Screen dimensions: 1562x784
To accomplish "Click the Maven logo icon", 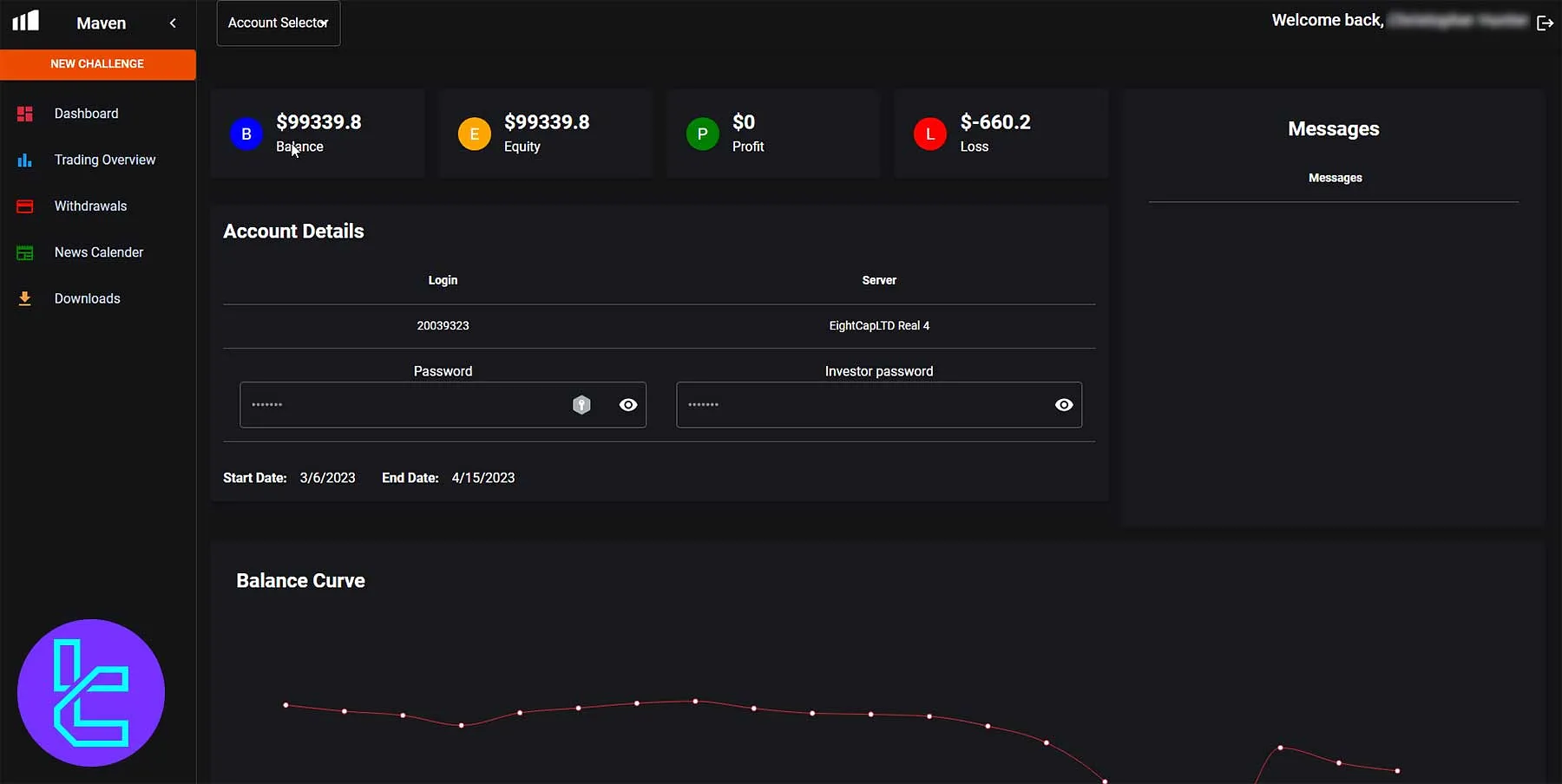I will tap(25, 21).
